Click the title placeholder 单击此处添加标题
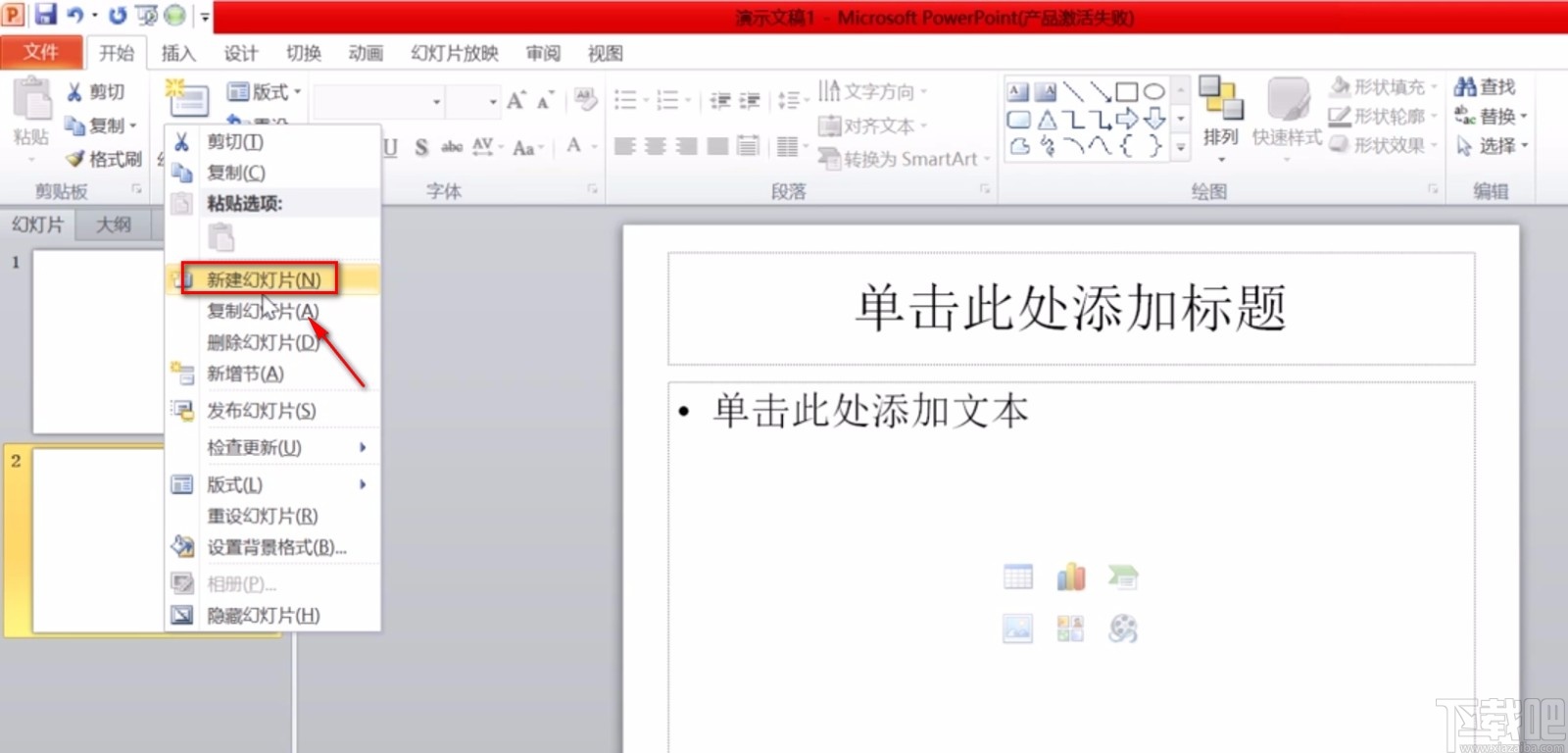The image size is (1568, 753). point(1071,309)
